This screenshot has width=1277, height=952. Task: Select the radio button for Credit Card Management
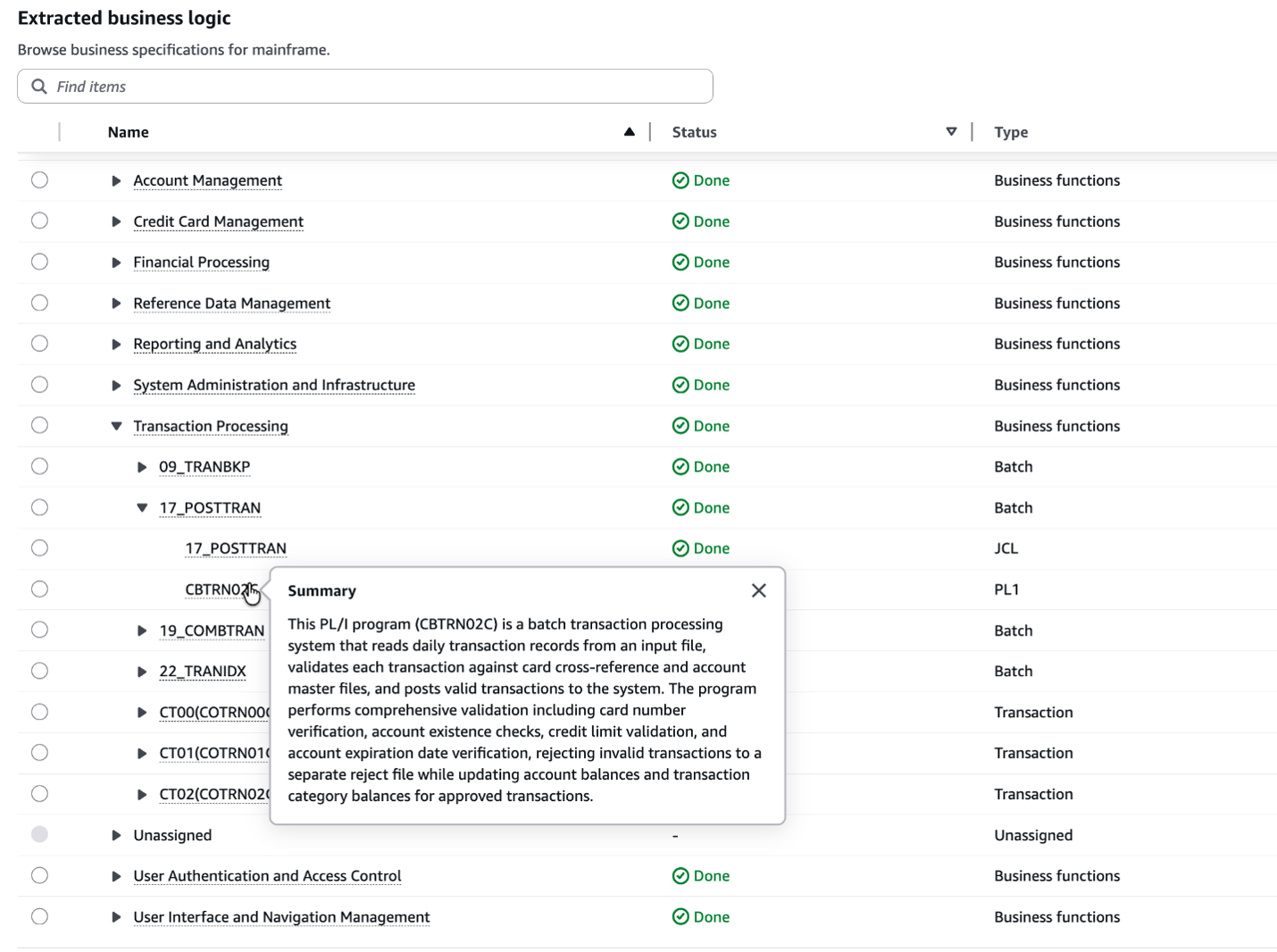pyautogui.click(x=39, y=221)
